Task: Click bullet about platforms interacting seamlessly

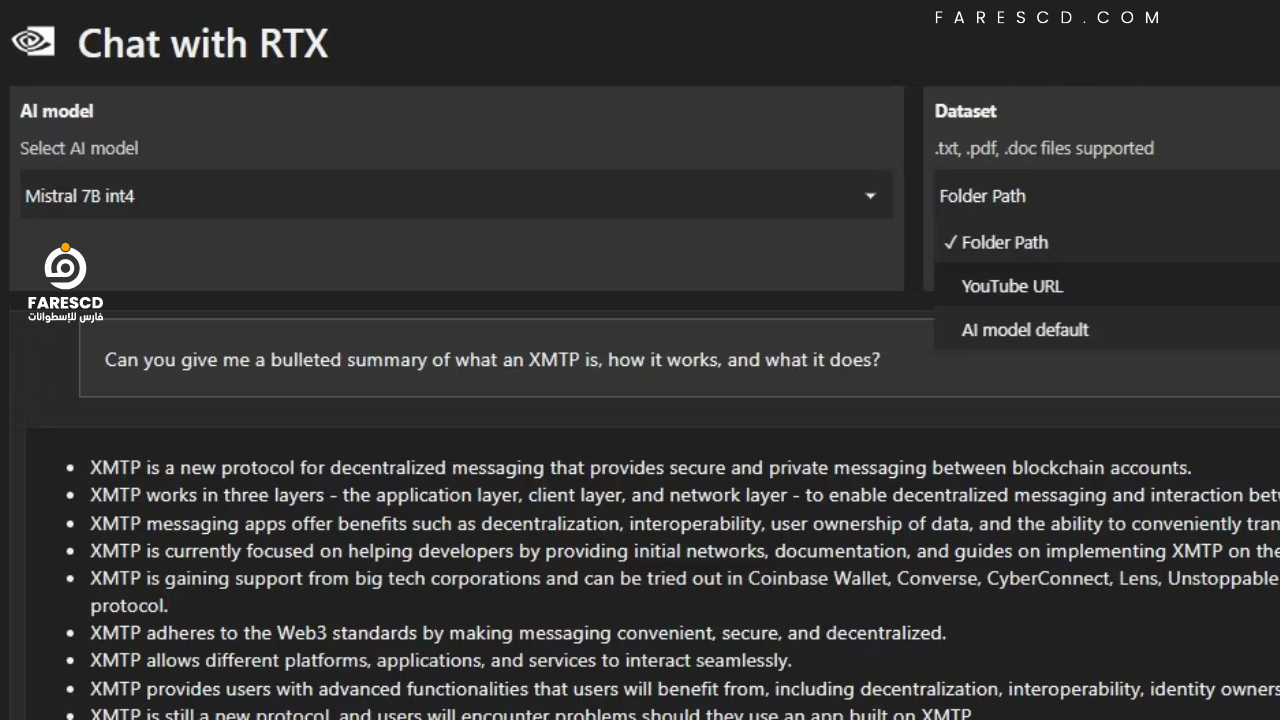Action: (x=441, y=660)
